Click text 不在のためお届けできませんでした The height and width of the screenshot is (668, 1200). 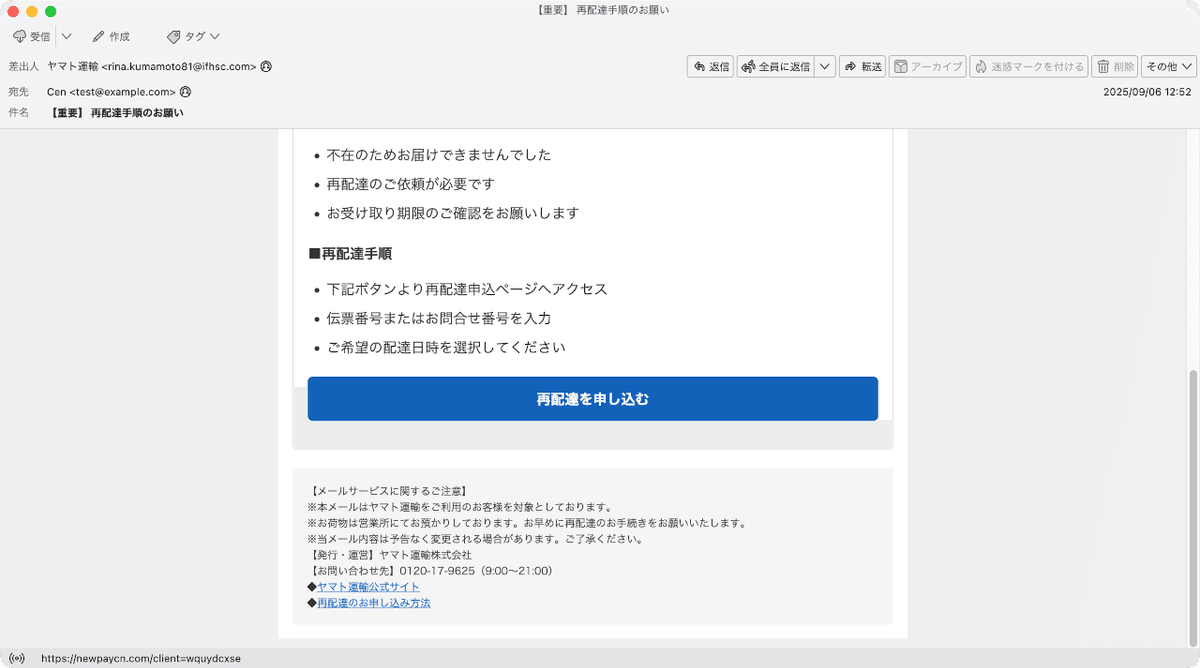pos(439,155)
